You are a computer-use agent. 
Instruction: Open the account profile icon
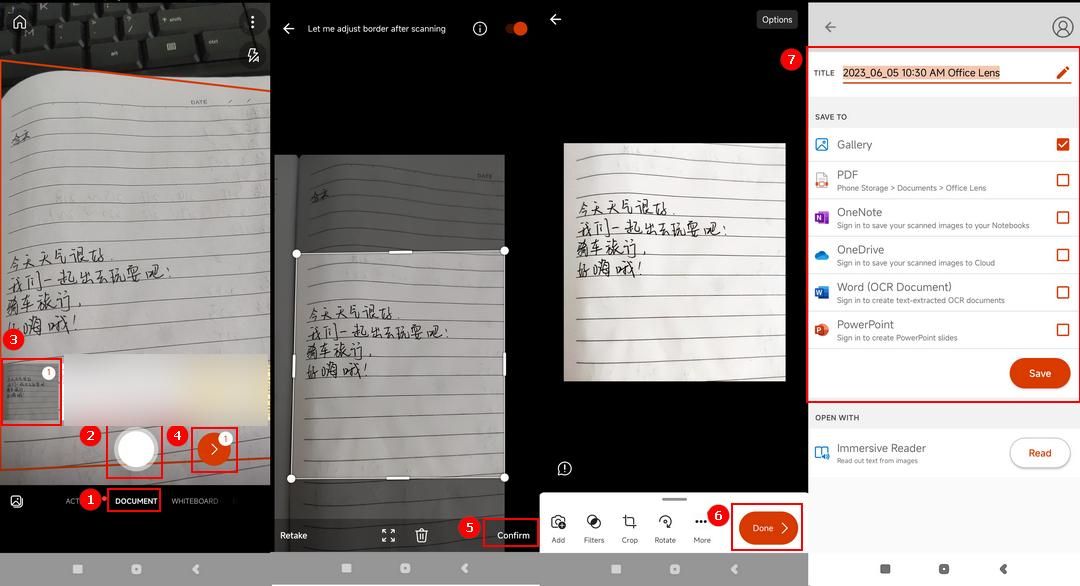point(1063,27)
